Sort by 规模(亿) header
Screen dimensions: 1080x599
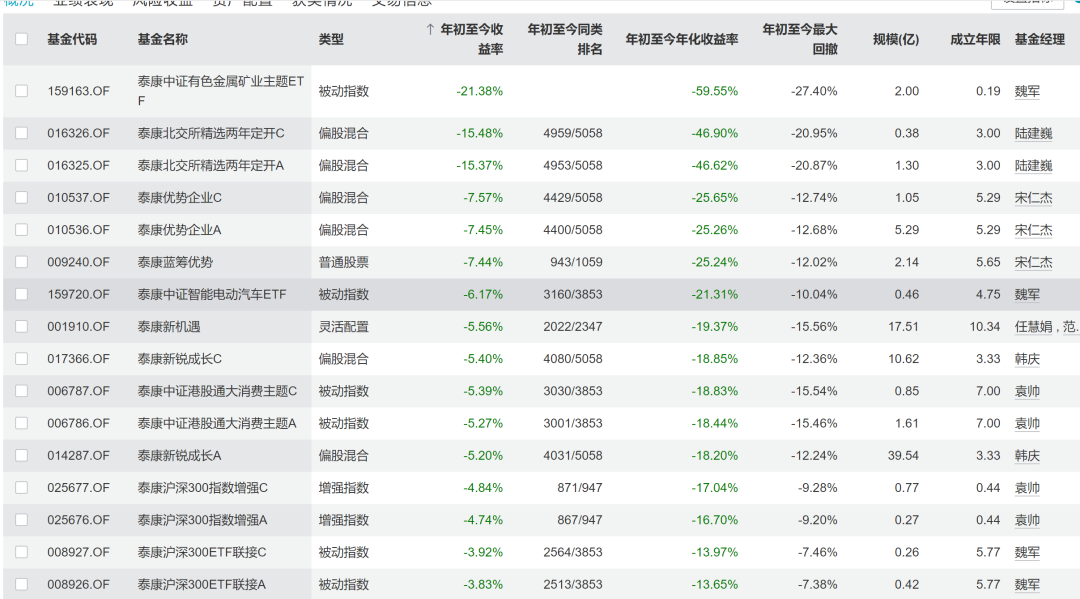coord(895,39)
